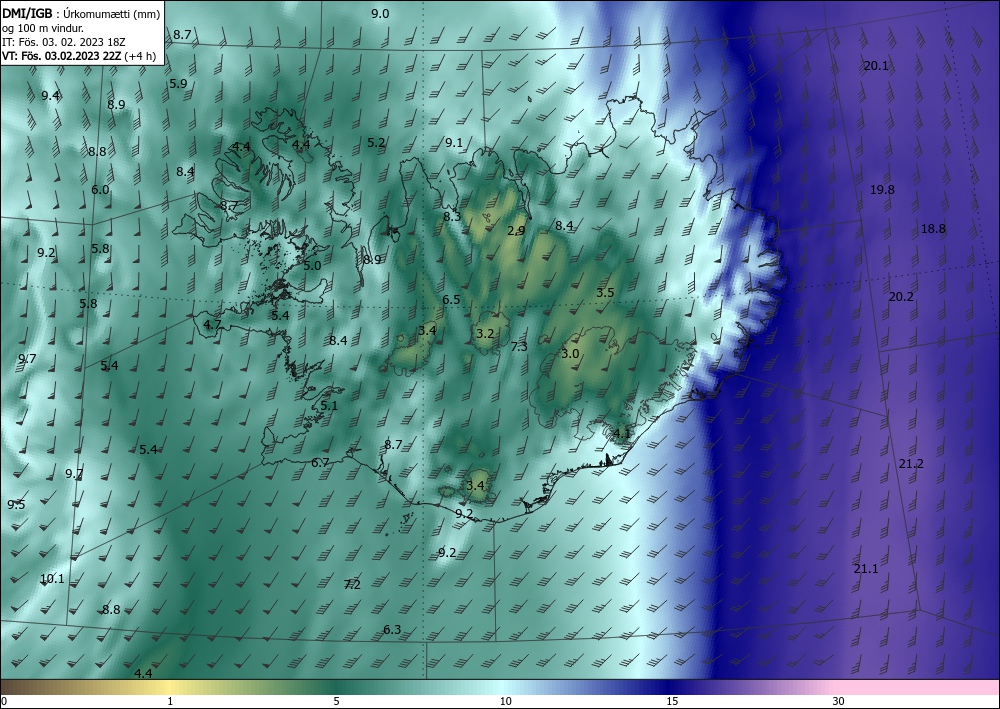Select the 5.2 map value

[x=376, y=143]
